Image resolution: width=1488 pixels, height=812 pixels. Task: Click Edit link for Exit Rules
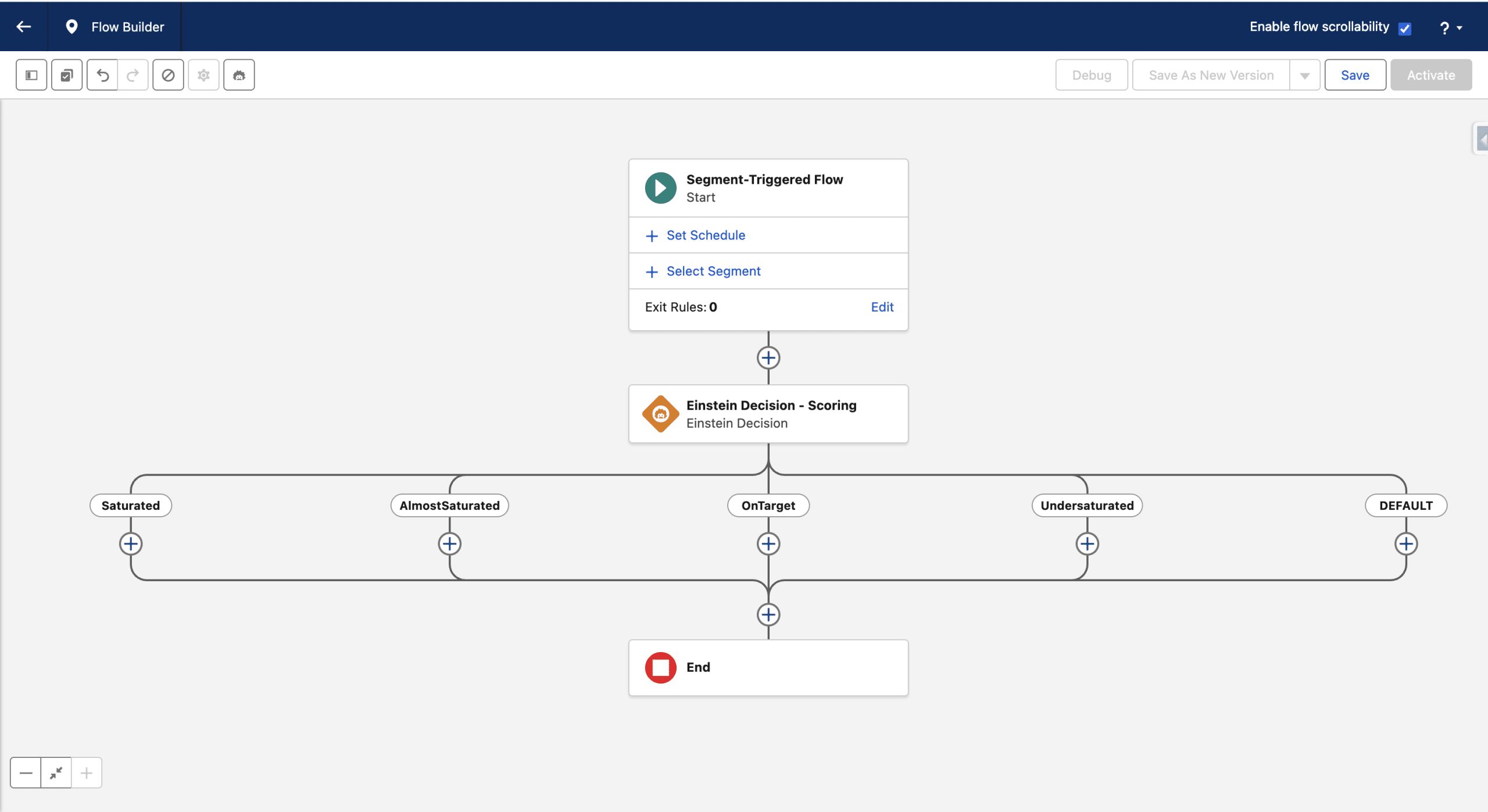pos(882,307)
